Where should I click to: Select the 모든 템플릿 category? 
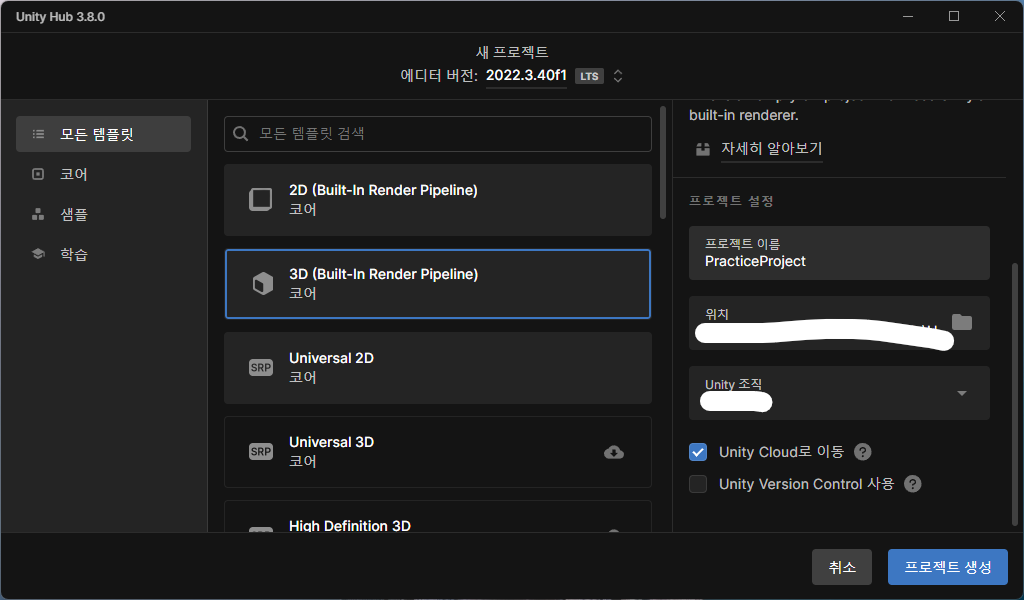pyautogui.click(x=103, y=134)
